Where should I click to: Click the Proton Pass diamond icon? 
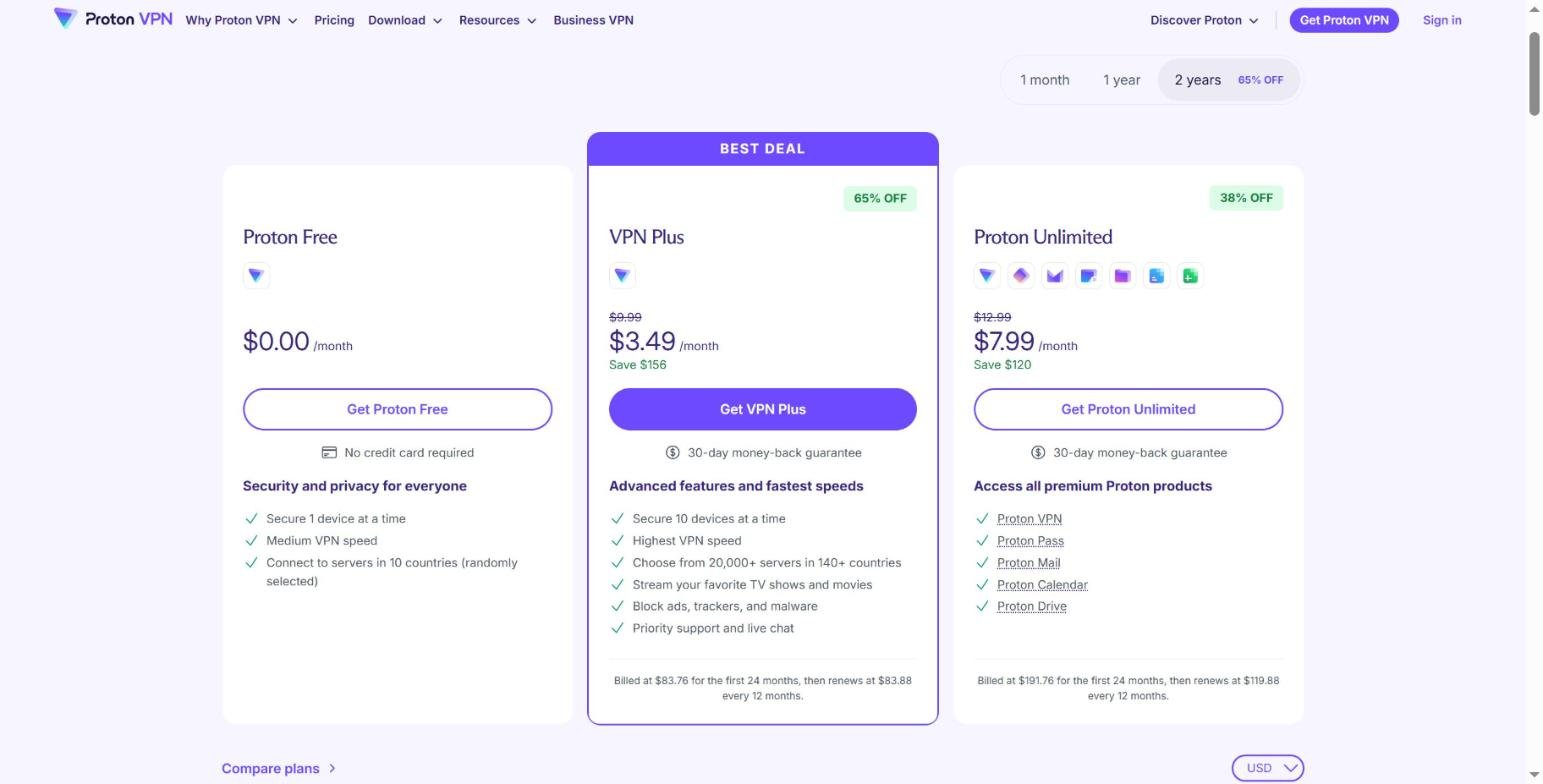1021,276
